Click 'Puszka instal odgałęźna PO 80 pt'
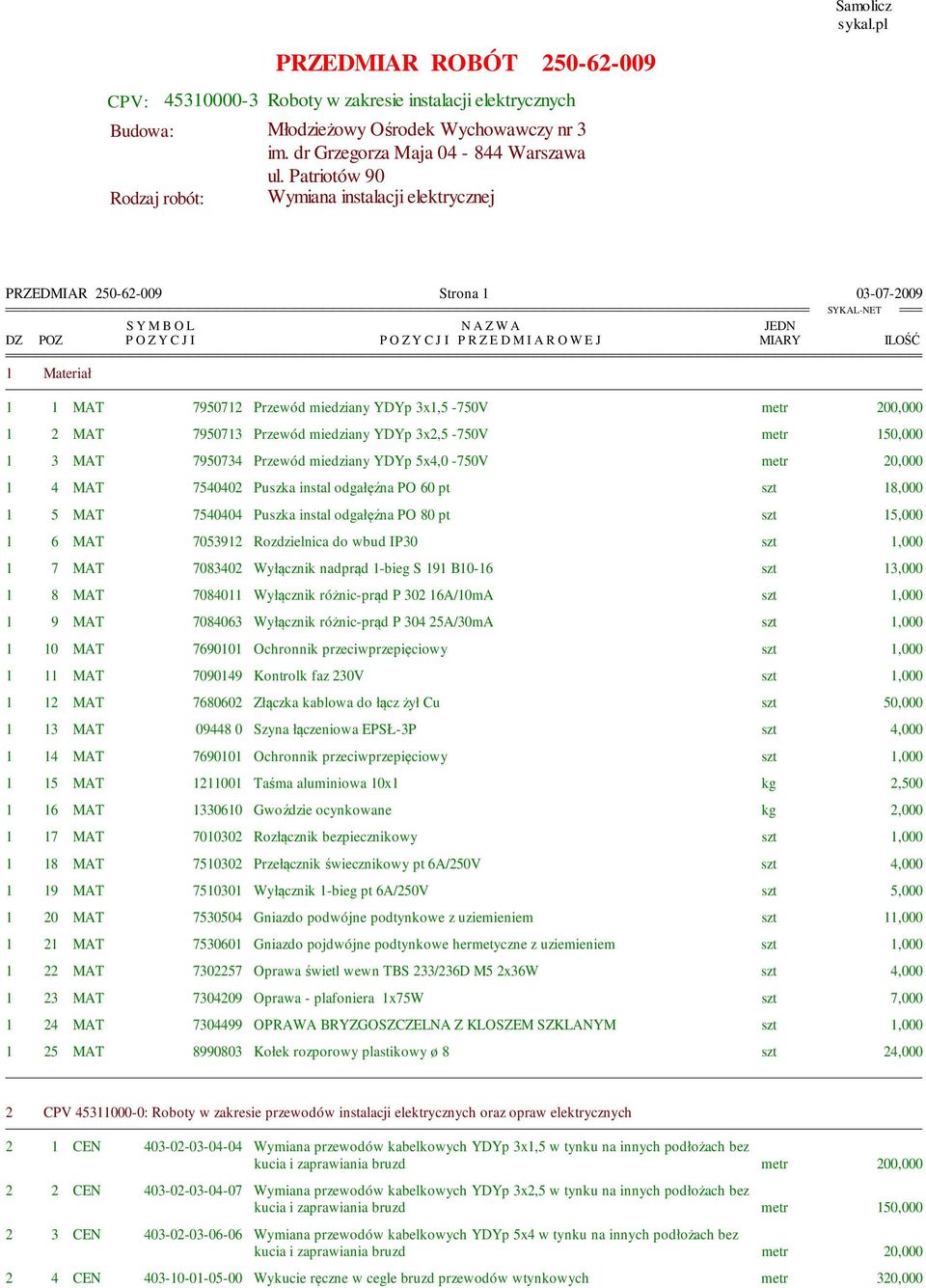 tap(351, 515)
